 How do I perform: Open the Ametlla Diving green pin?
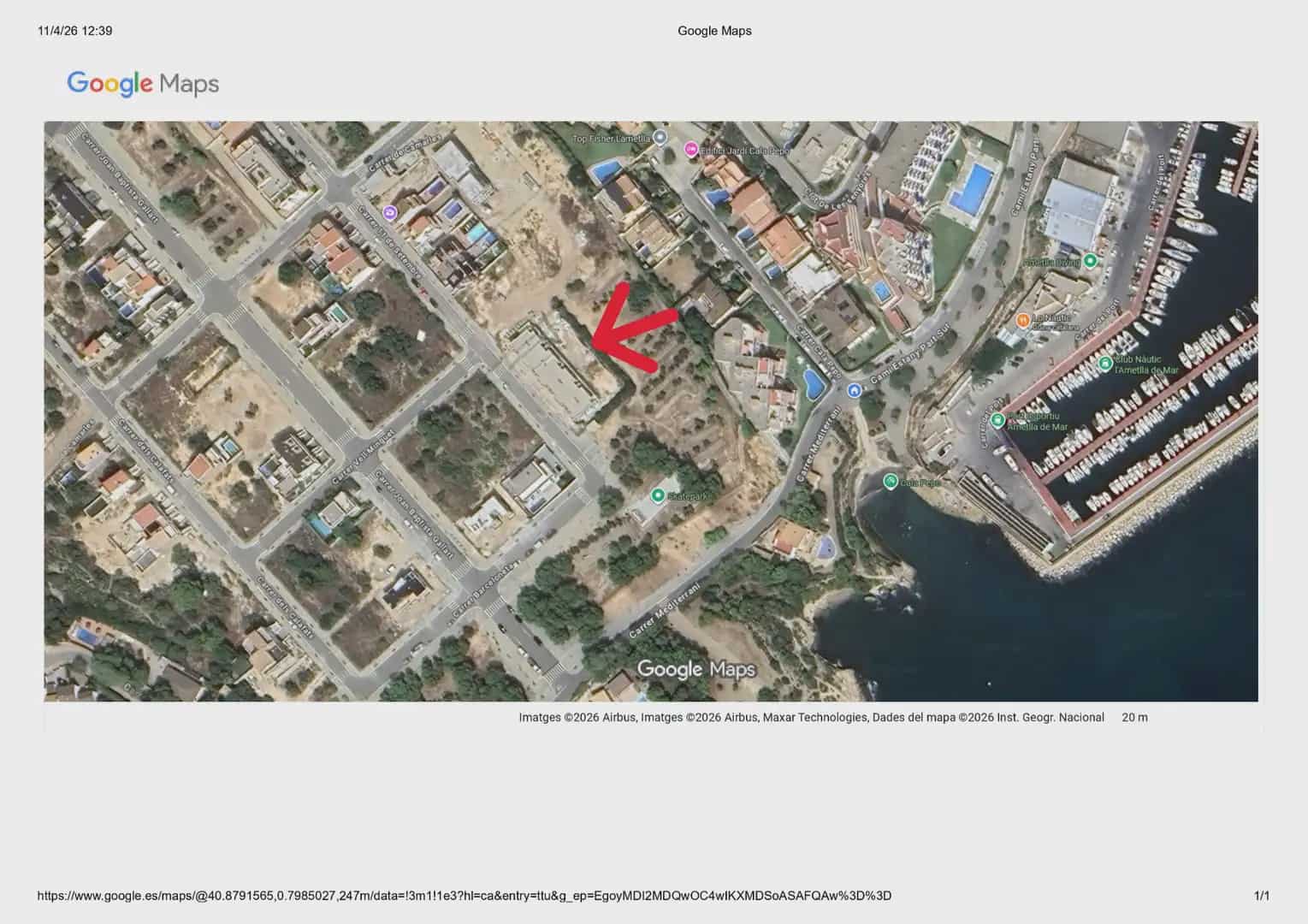point(1090,261)
